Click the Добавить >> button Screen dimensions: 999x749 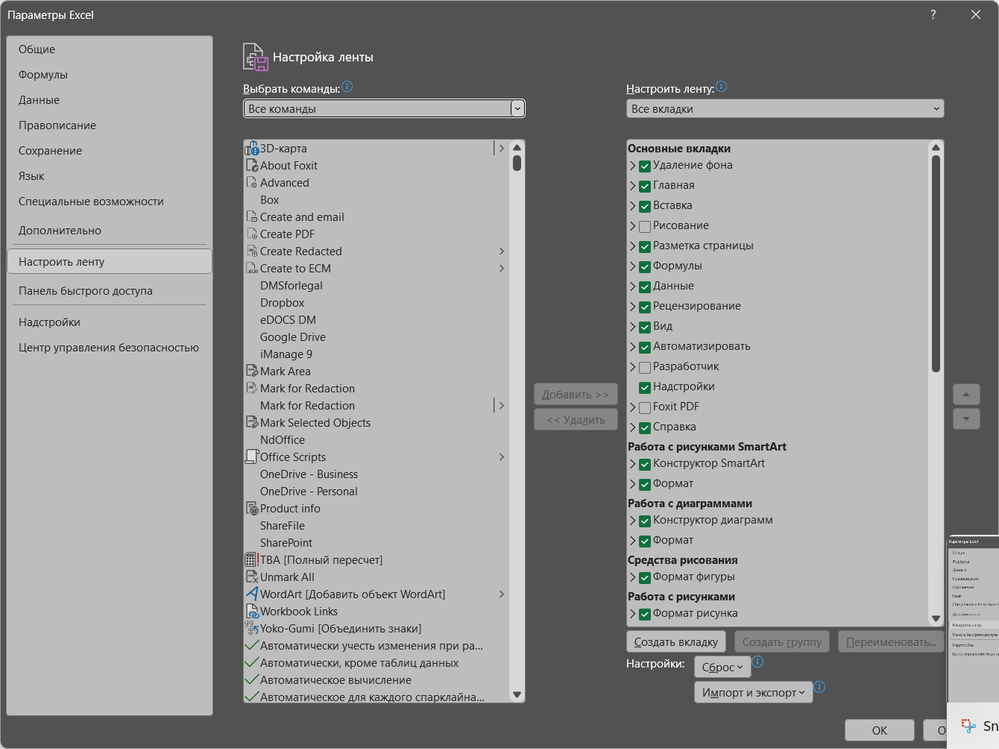click(576, 395)
